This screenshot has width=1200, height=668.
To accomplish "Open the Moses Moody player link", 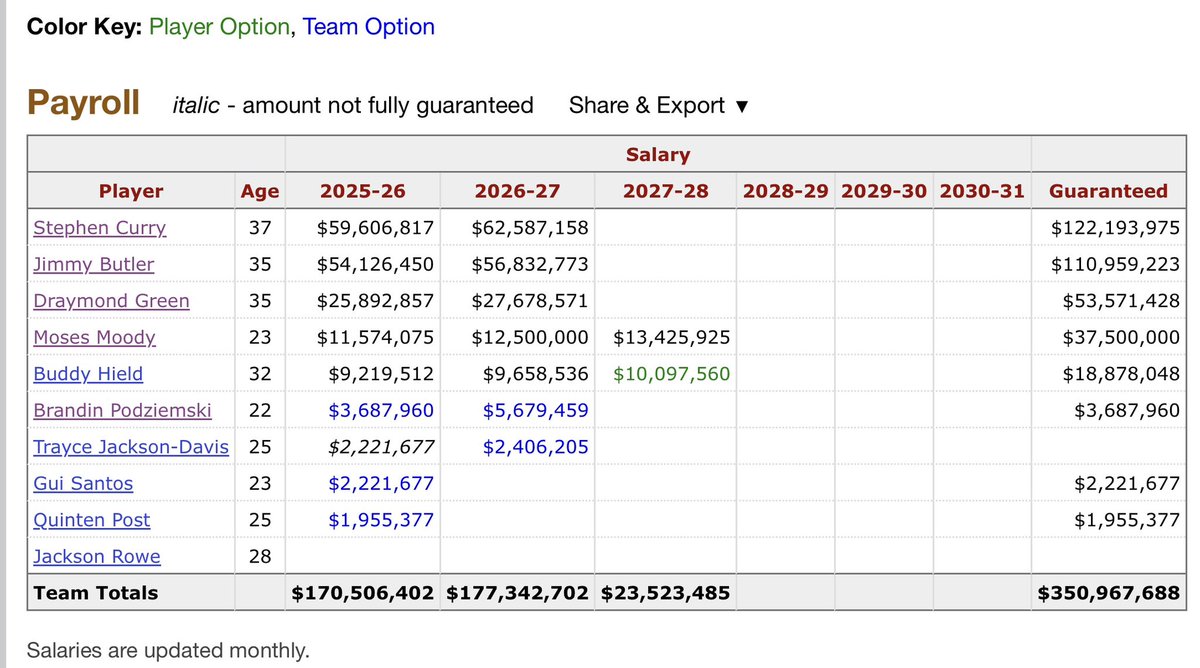I will [x=95, y=337].
